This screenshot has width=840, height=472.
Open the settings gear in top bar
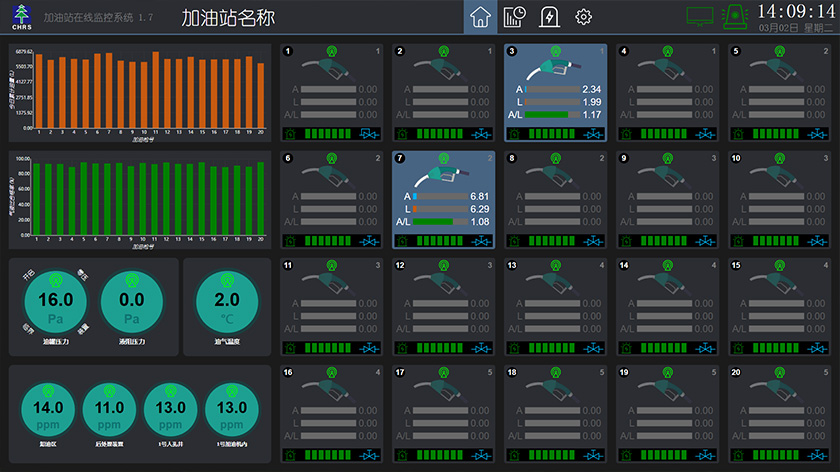point(583,17)
